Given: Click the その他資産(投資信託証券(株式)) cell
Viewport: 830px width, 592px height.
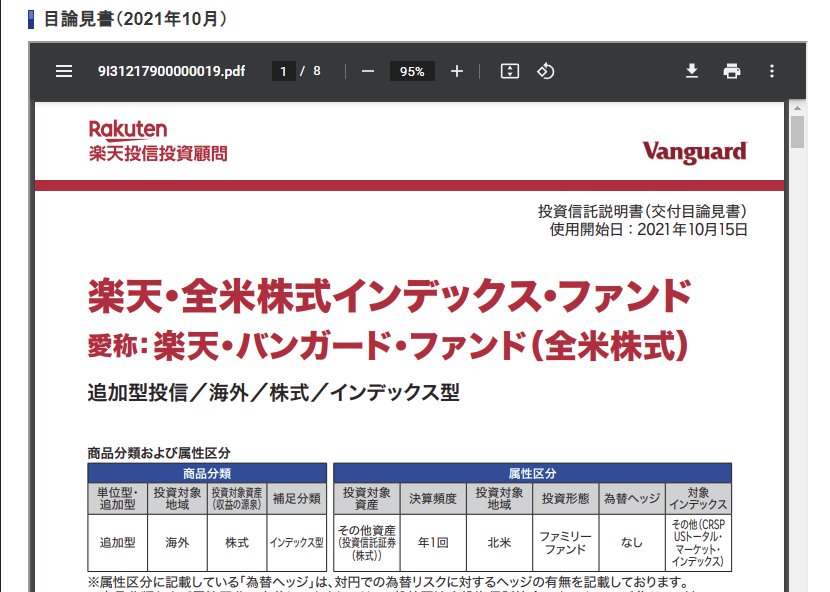Looking at the screenshot, I should pos(367,543).
